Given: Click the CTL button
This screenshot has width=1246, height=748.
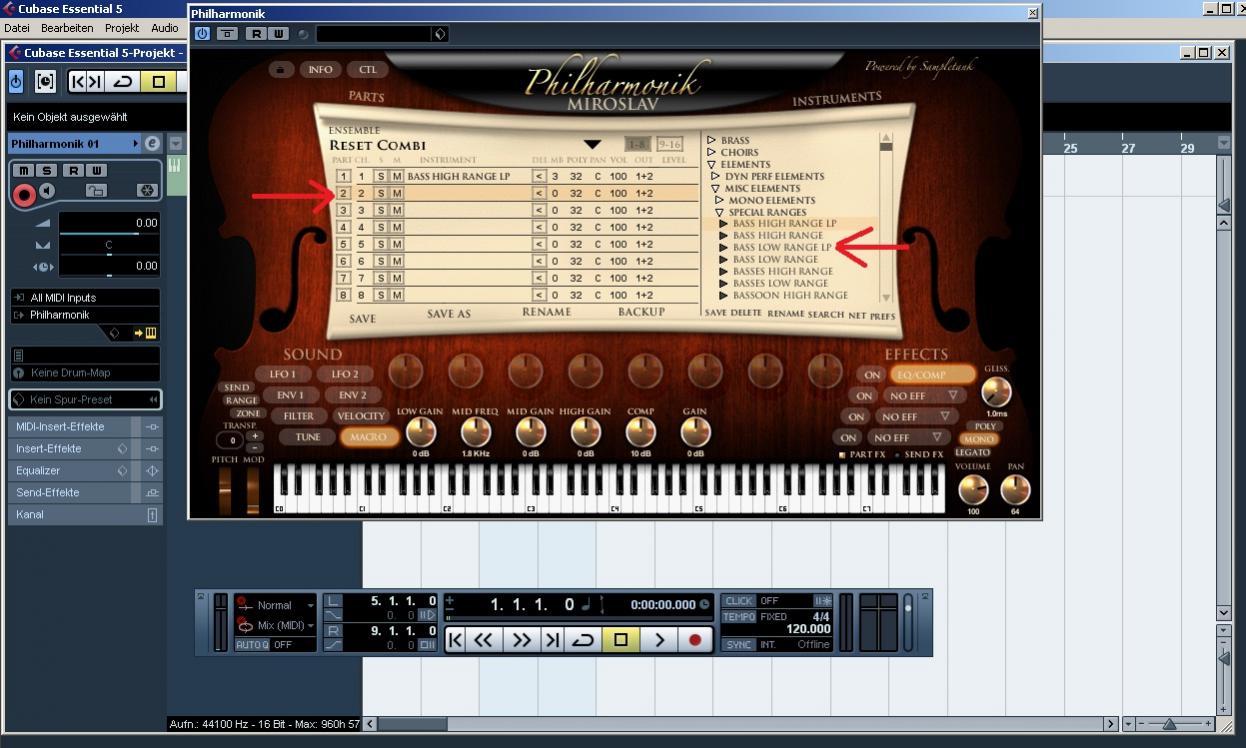Looking at the screenshot, I should [367, 70].
